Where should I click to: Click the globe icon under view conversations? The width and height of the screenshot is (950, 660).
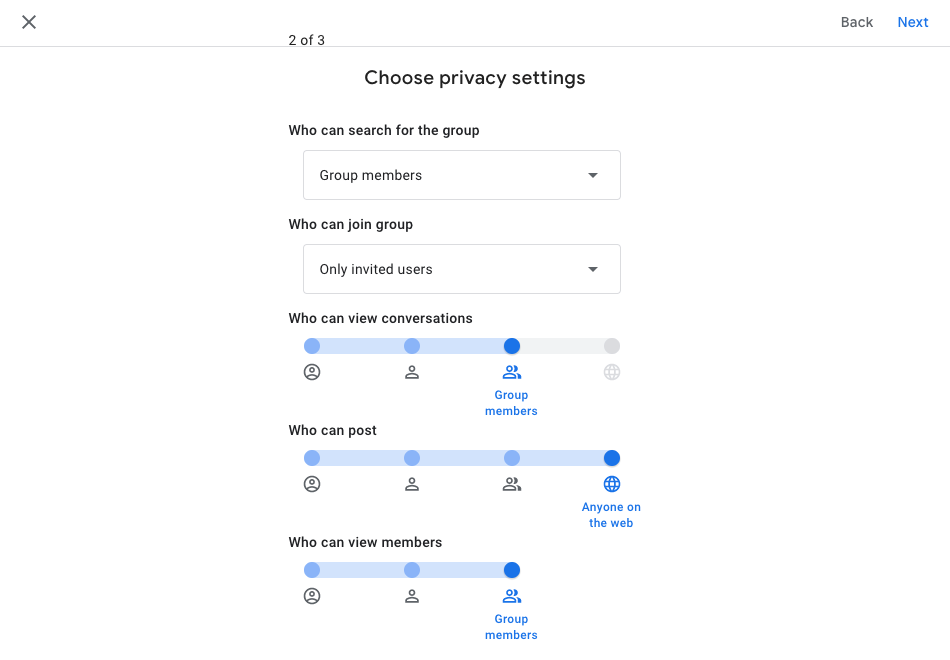[x=612, y=372]
